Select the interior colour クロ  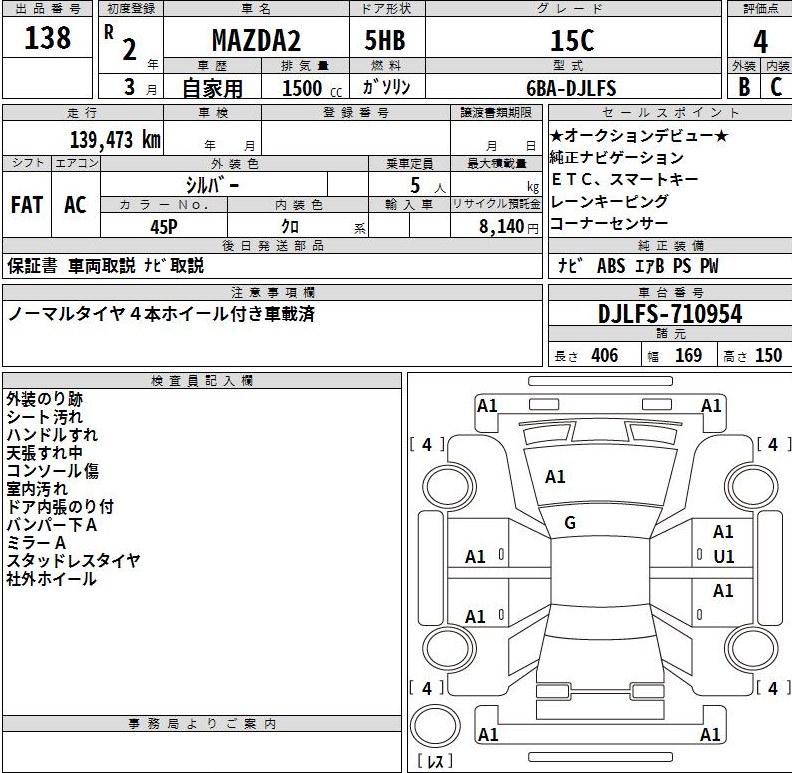290,226
